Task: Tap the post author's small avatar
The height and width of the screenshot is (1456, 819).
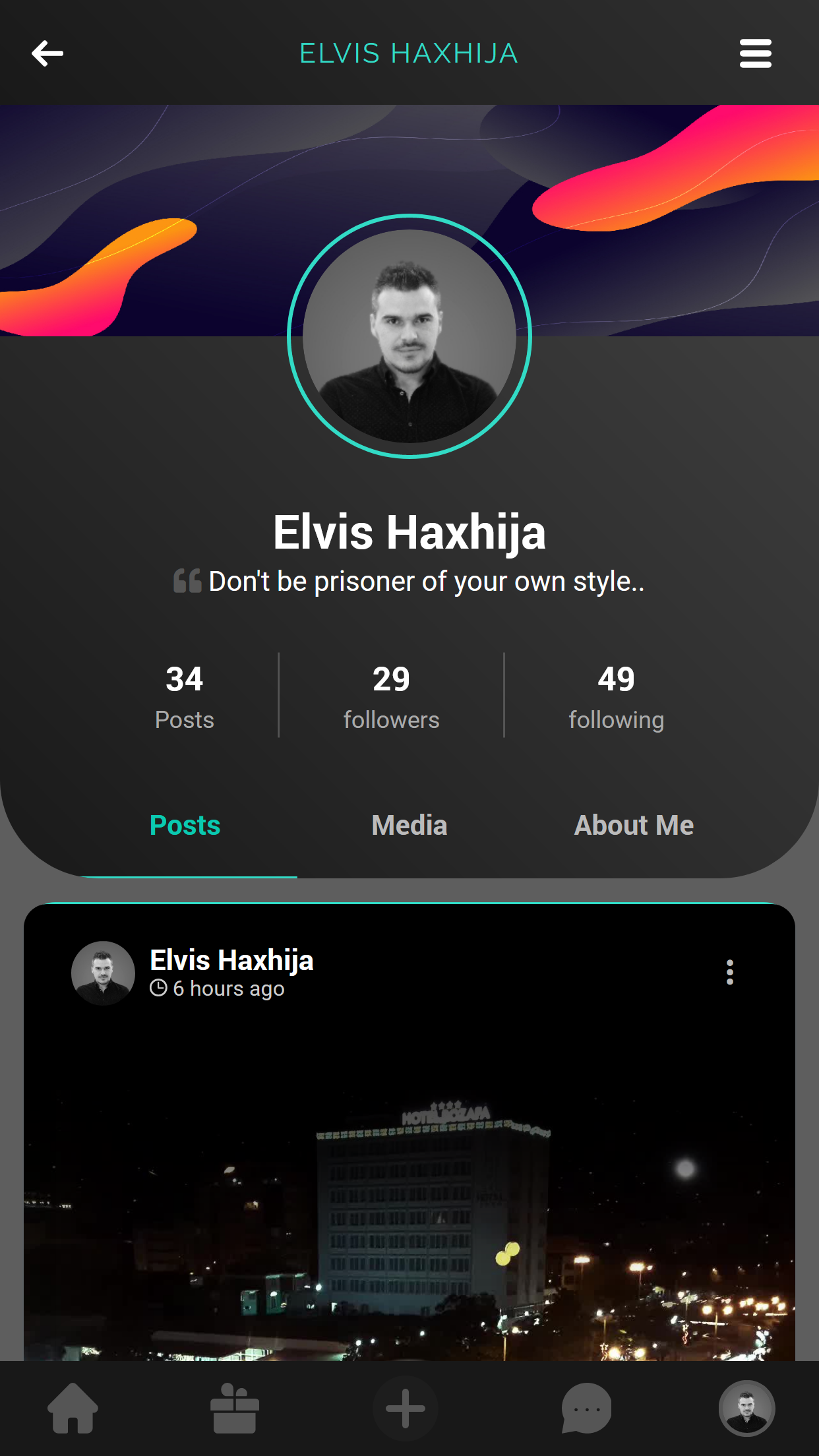Action: pyautogui.click(x=103, y=973)
